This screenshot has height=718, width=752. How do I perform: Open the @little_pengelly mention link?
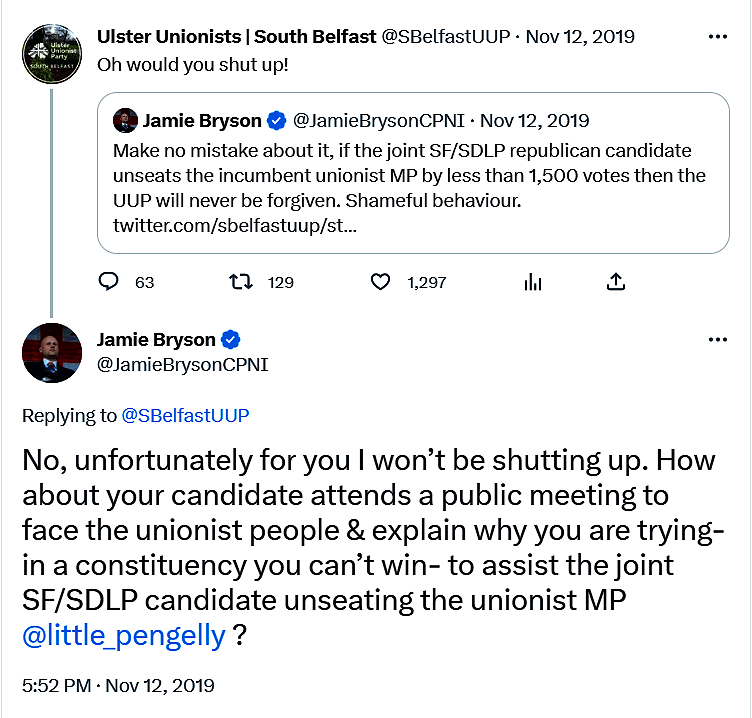[x=124, y=635]
